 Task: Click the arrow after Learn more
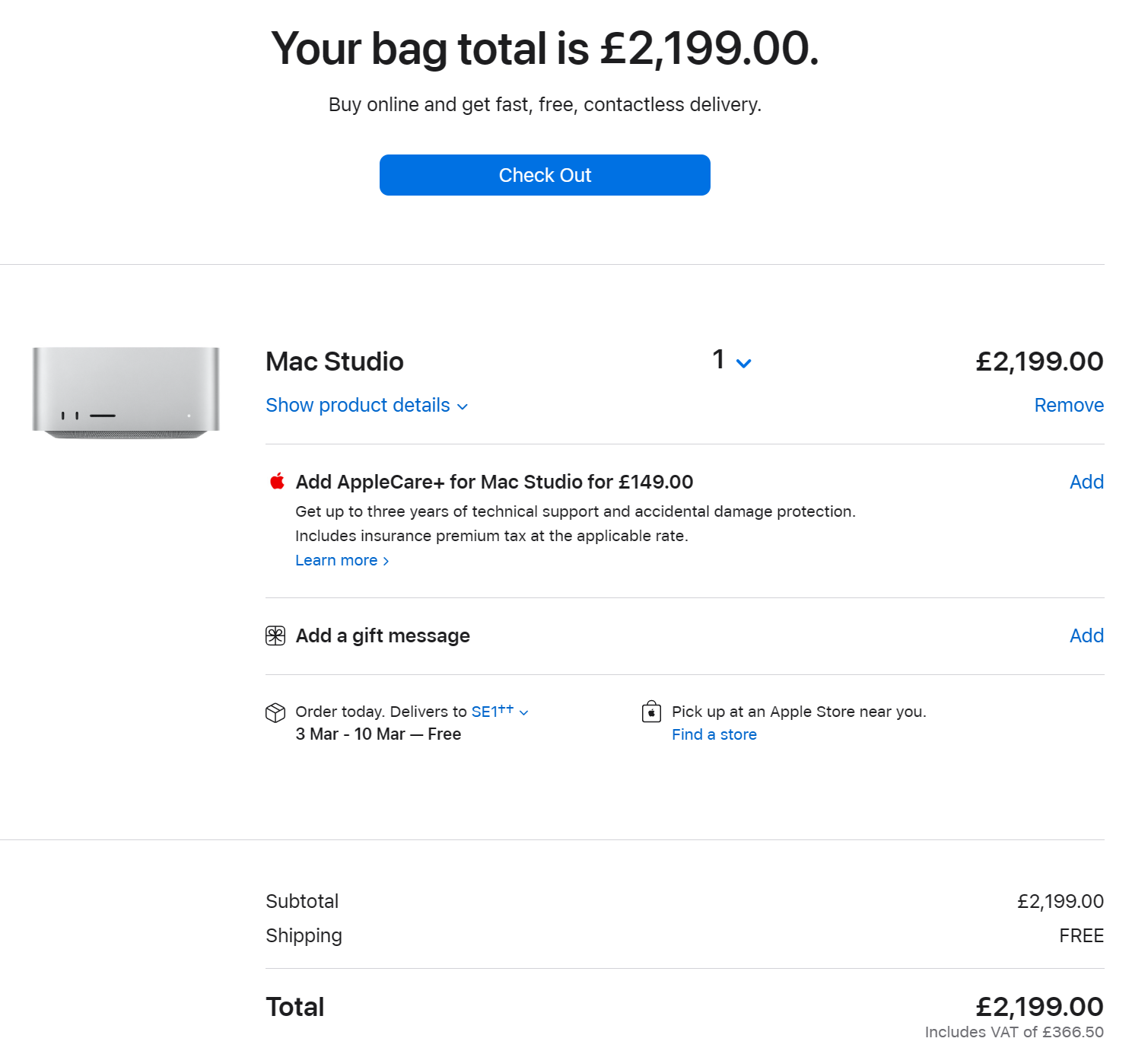coord(386,561)
